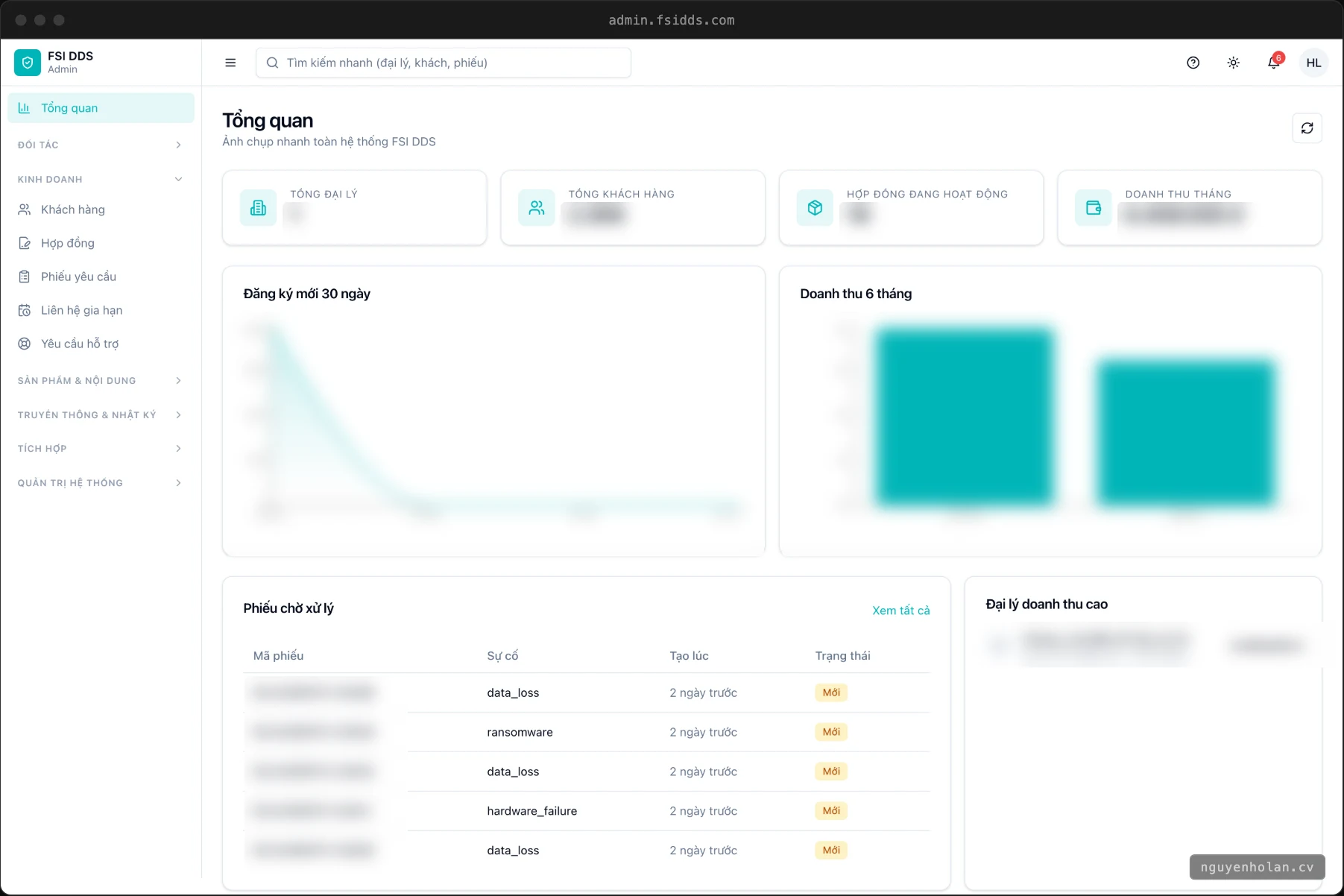Viewport: 1344px width, 896px height.
Task: Click the Trạng thái column header
Action: coord(842,656)
